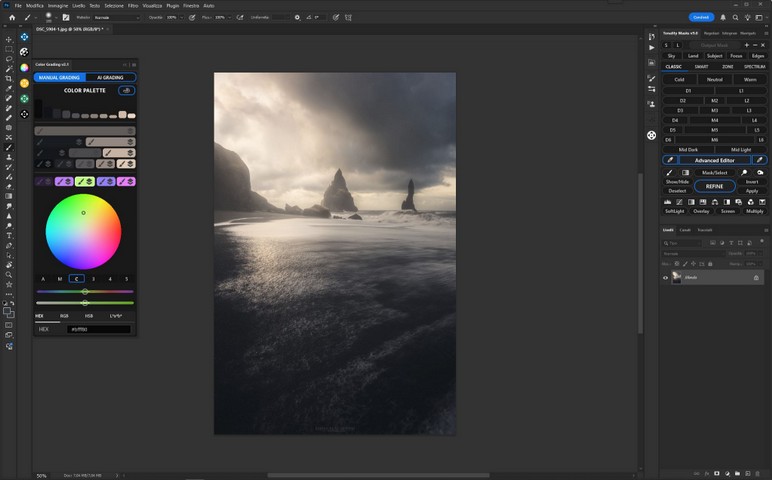Select the Move tool in the toolbar
The image size is (772, 480).
[9, 38]
